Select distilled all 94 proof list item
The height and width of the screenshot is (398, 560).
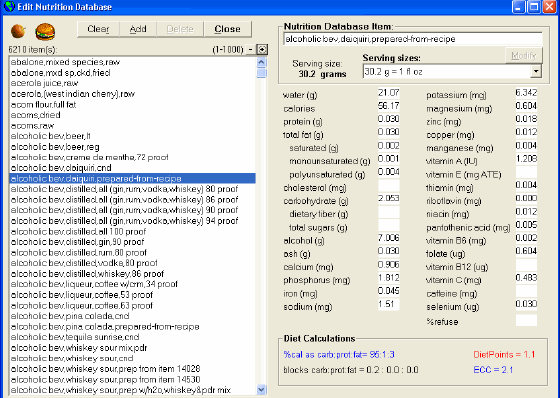tap(132, 221)
